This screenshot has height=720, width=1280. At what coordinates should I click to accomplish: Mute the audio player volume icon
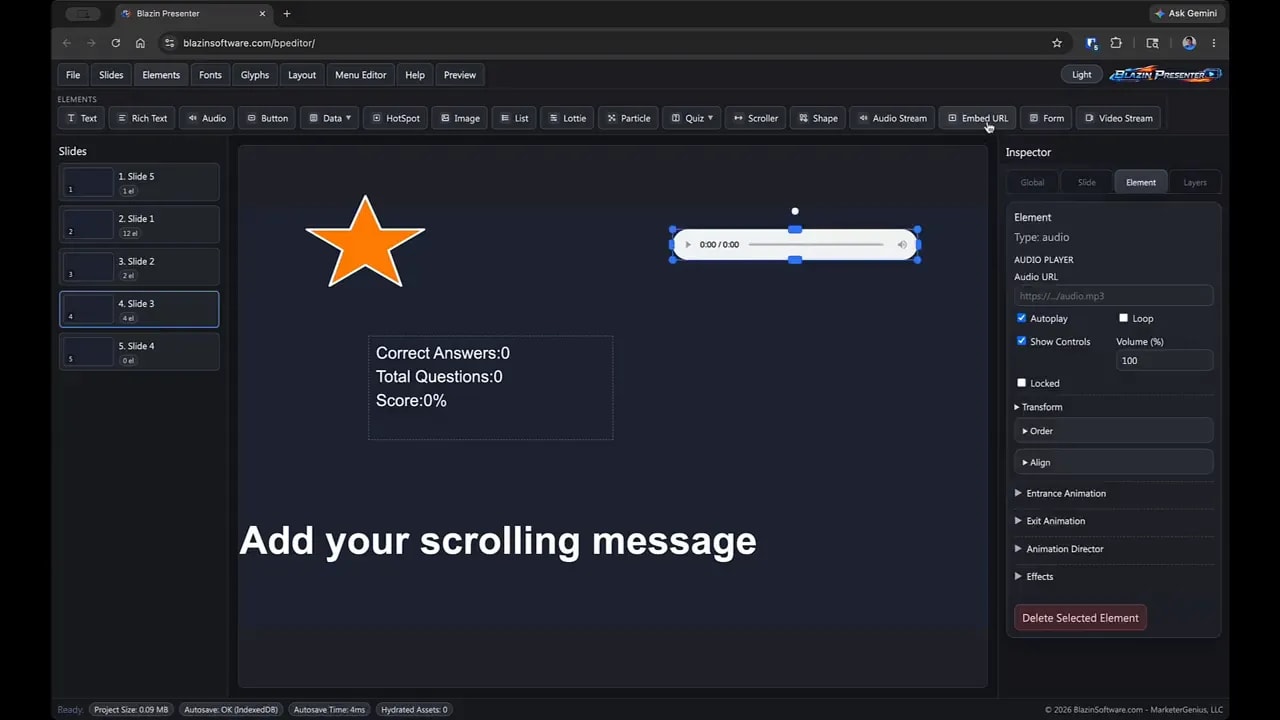click(x=902, y=245)
